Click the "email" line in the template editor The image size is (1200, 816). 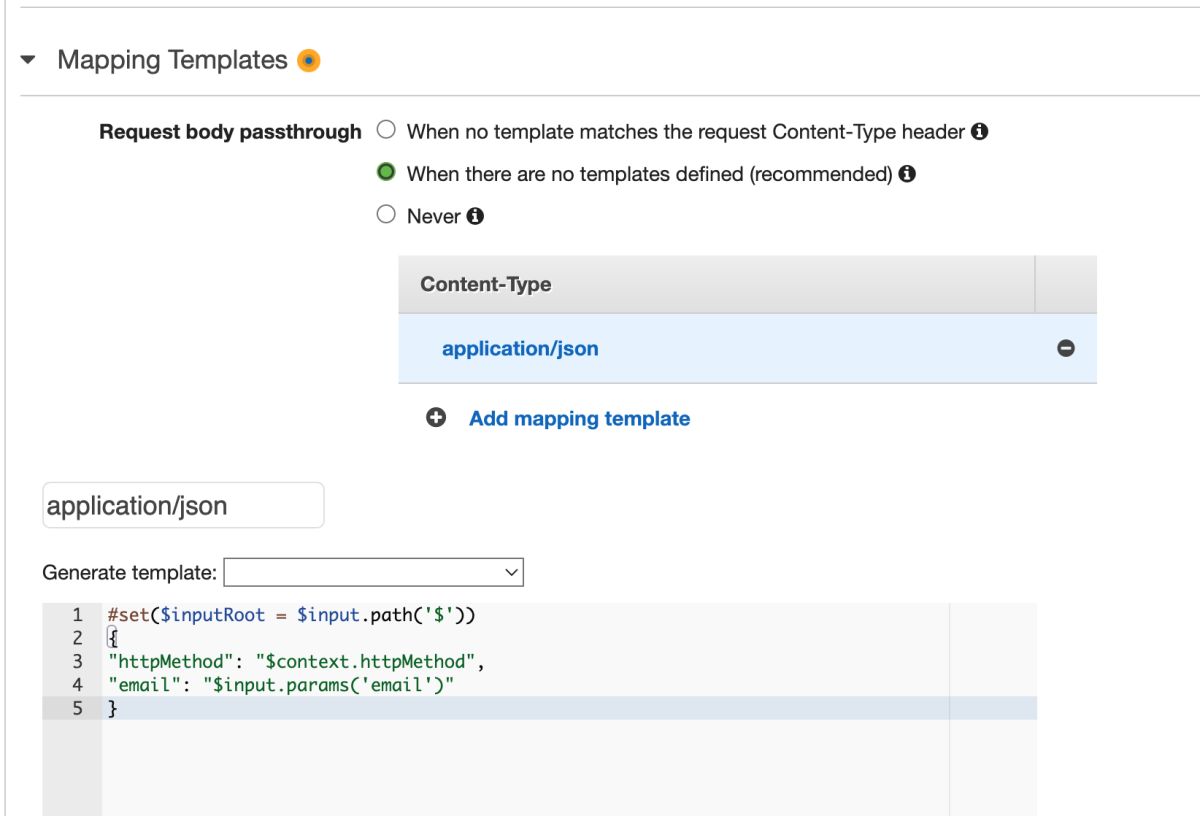point(282,685)
